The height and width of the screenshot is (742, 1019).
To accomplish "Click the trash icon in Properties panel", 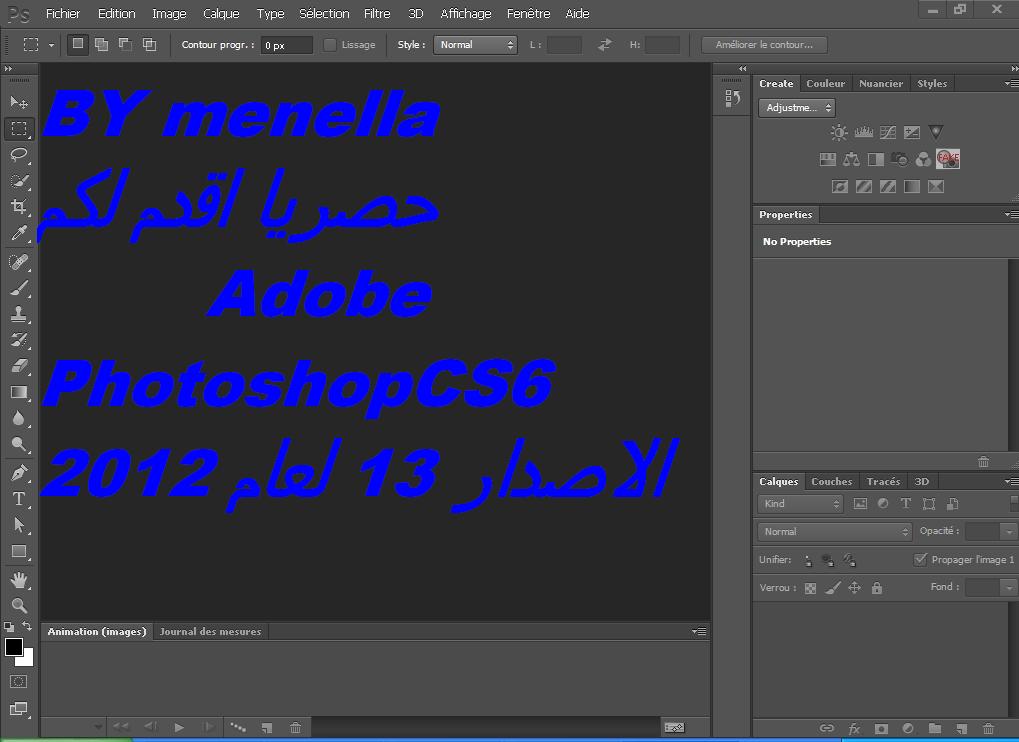I will [x=983, y=461].
